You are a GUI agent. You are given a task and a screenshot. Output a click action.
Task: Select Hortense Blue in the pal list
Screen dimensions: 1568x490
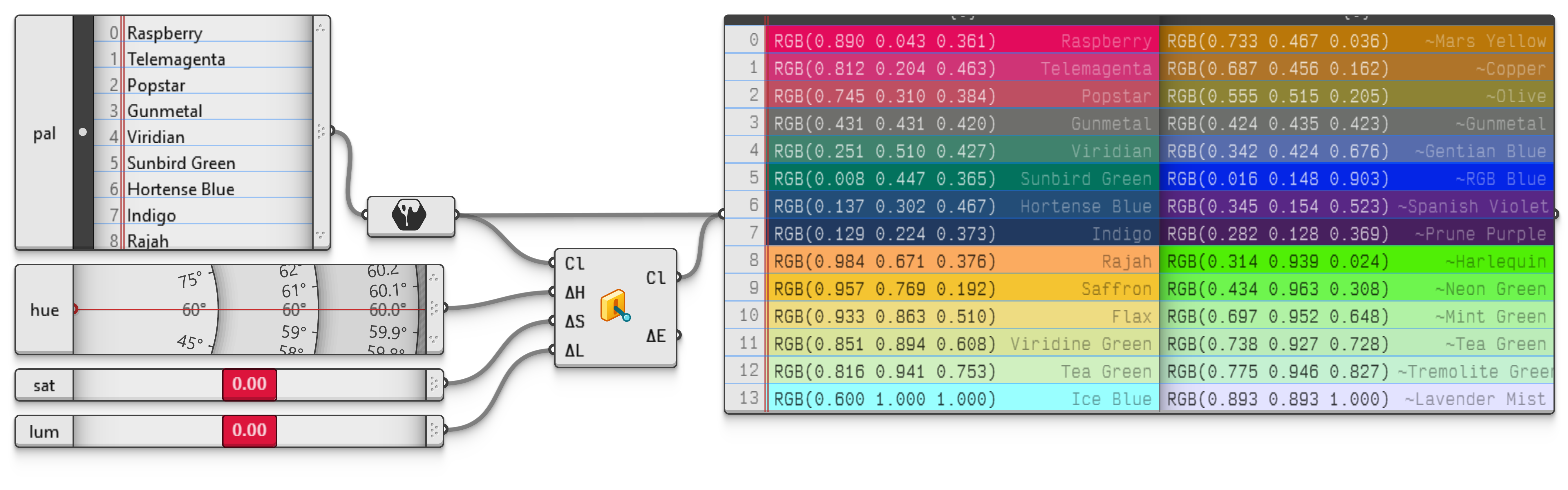tap(203, 189)
